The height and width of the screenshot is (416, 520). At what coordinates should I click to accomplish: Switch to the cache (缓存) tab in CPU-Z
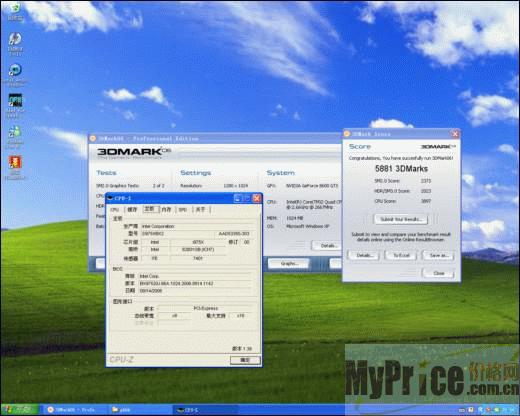[x=132, y=210]
